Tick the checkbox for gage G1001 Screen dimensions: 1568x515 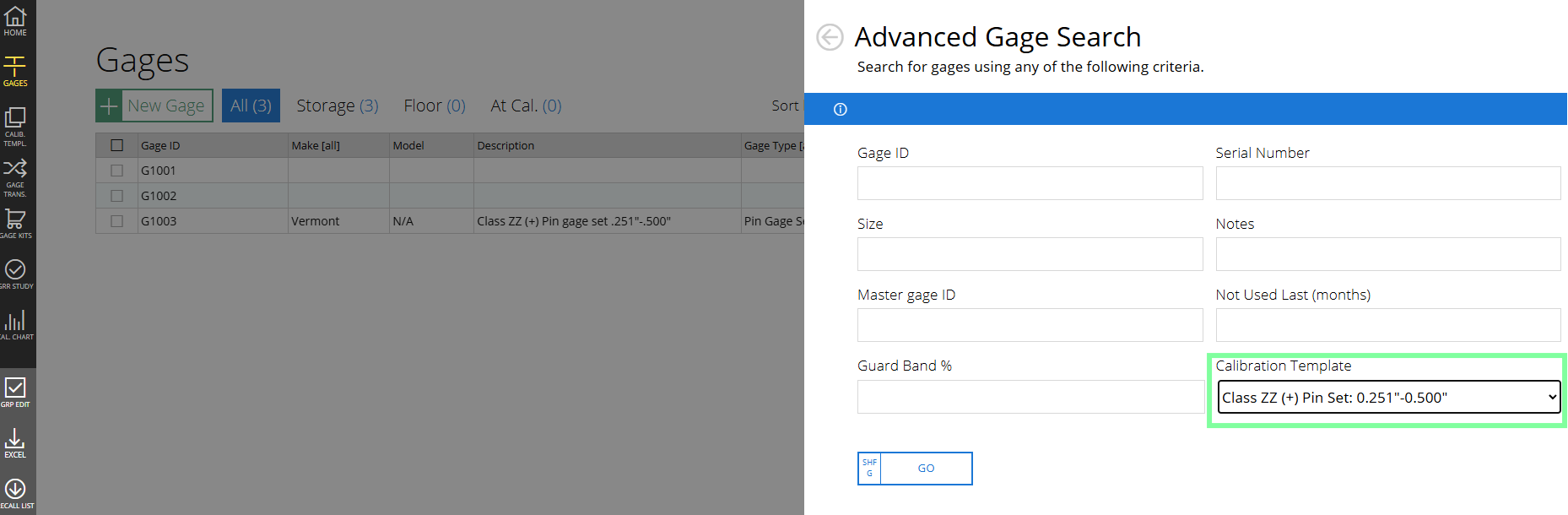[x=117, y=171]
